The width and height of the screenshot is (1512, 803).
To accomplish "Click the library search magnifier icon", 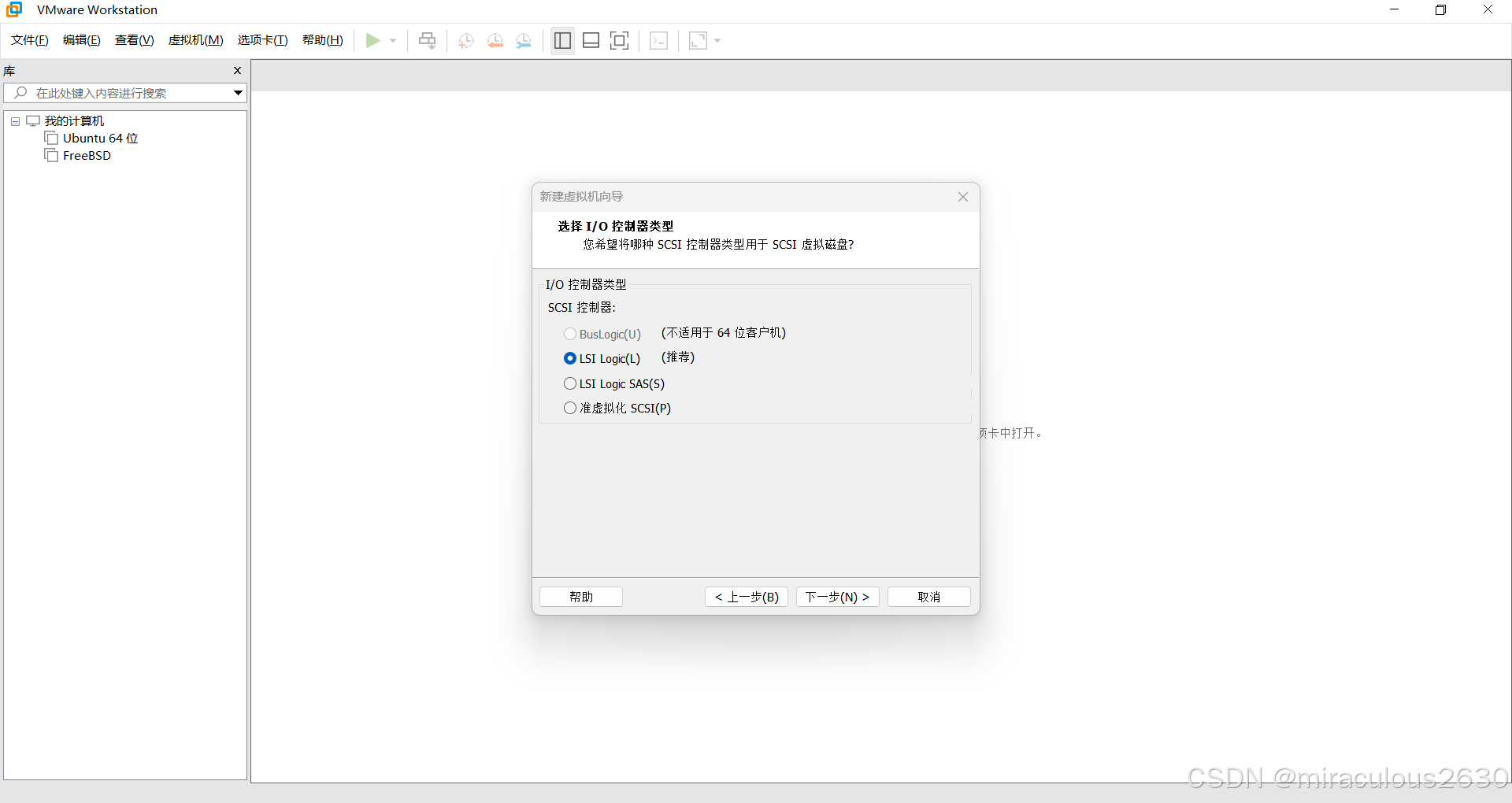I will click(21, 93).
